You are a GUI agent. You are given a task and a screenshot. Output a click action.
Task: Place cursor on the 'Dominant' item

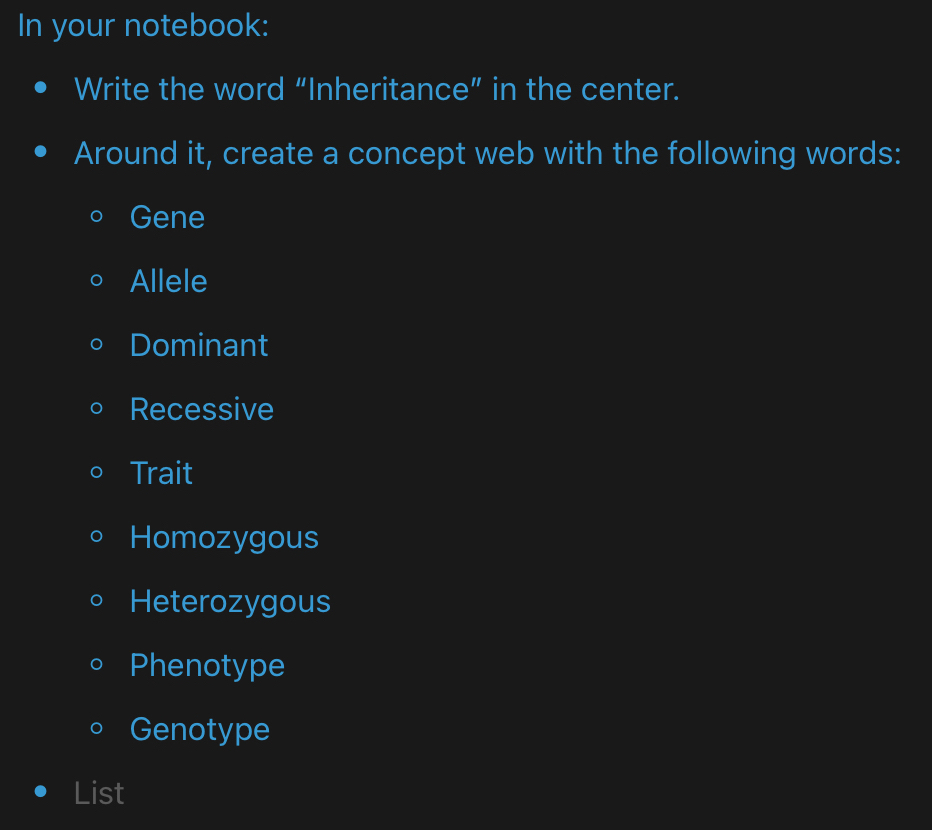[199, 346]
